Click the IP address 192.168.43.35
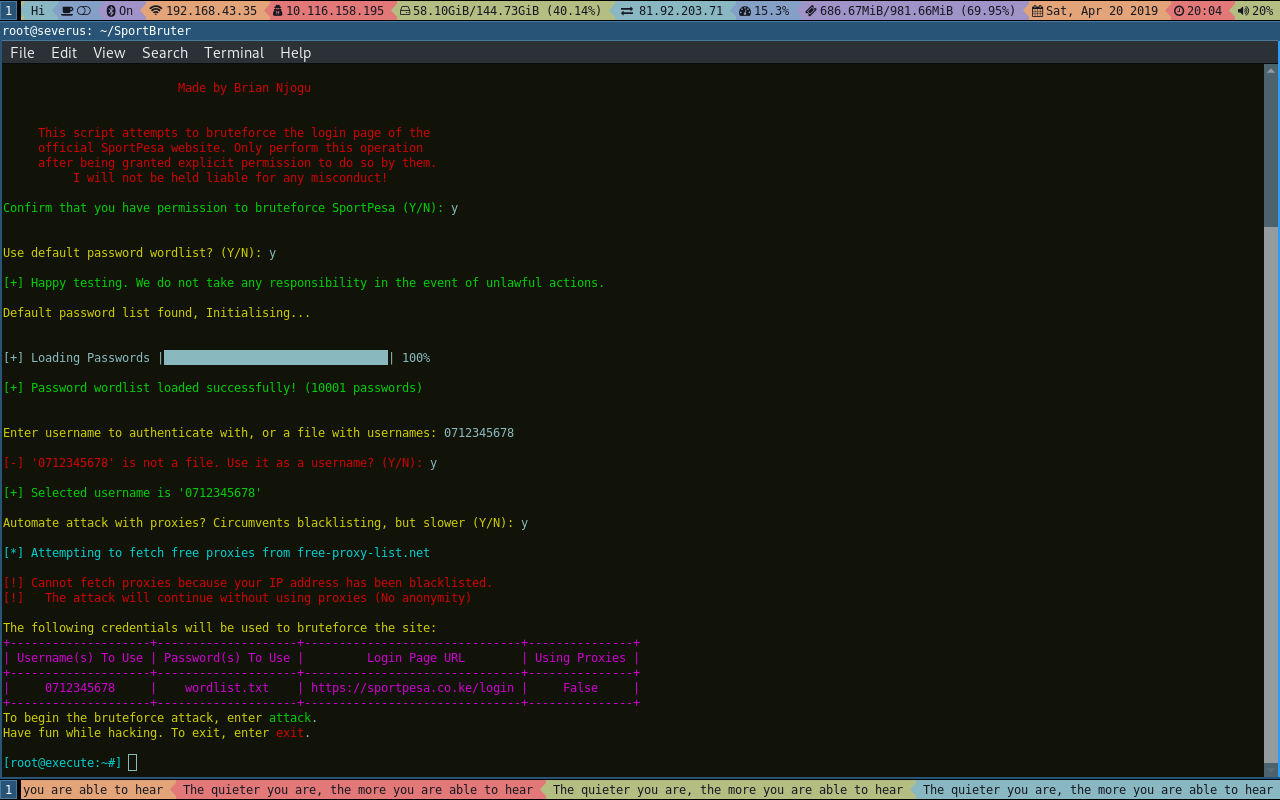The width and height of the screenshot is (1280, 800). [x=211, y=10]
